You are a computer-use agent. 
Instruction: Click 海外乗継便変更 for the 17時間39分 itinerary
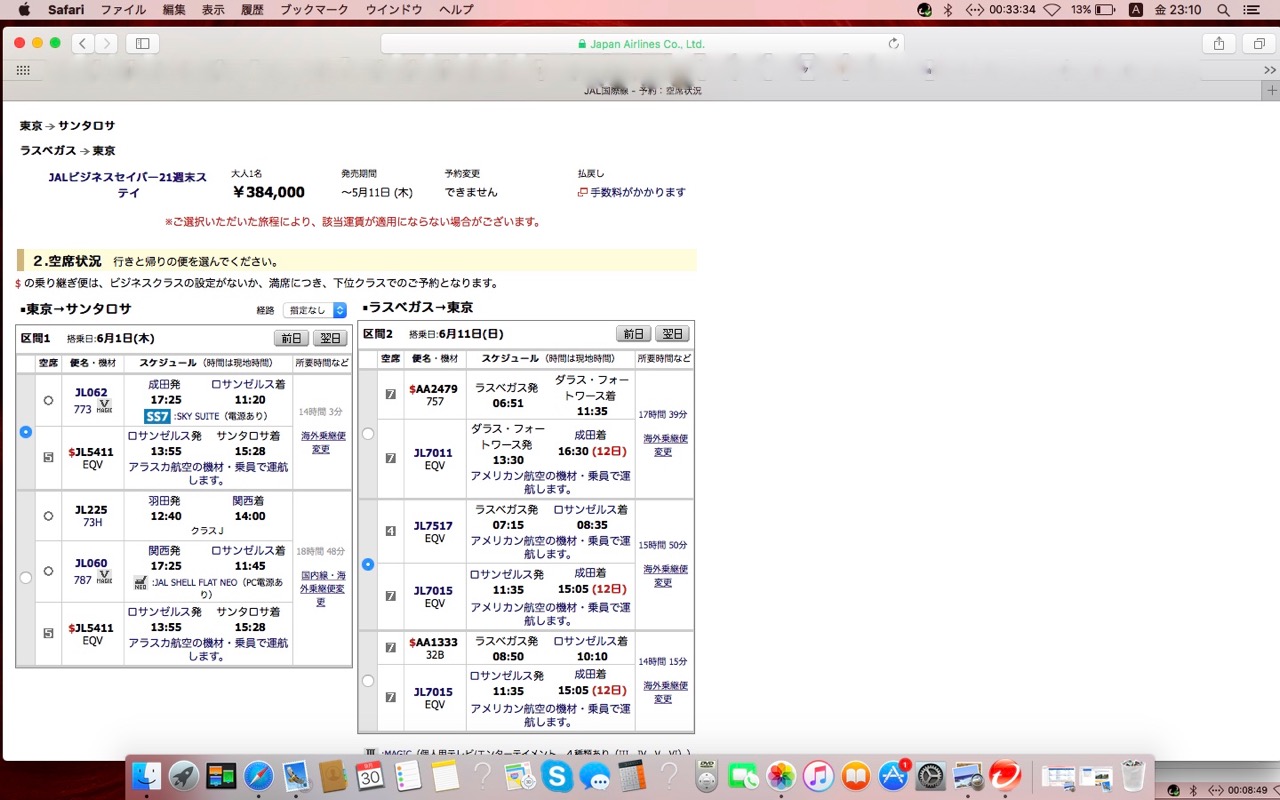tap(664, 445)
